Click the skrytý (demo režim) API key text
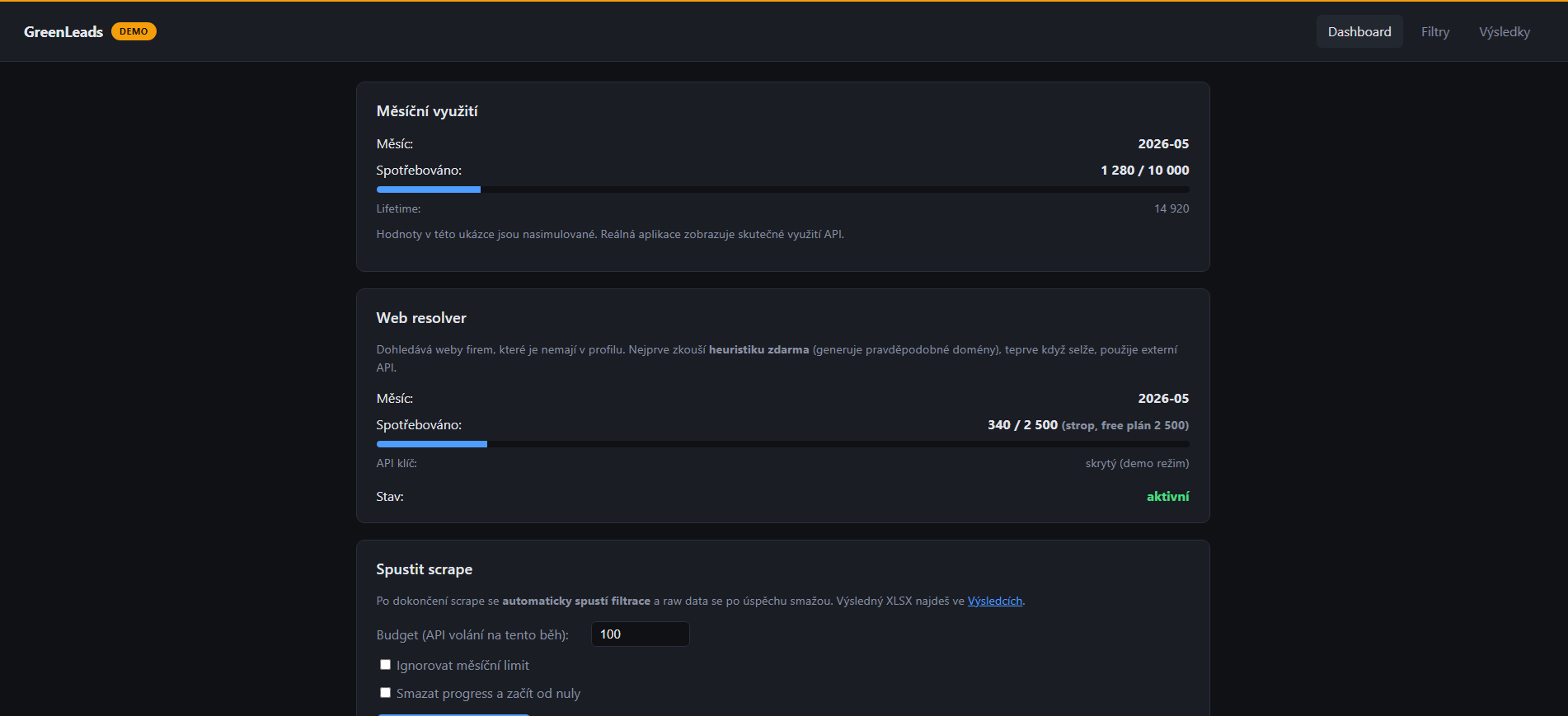 tap(1137, 463)
